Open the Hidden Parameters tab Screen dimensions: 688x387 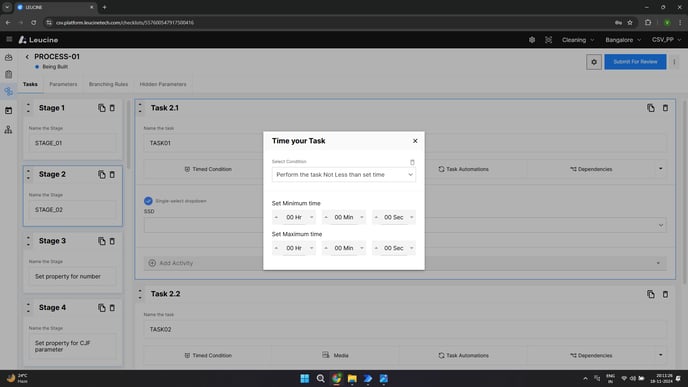coord(163,84)
